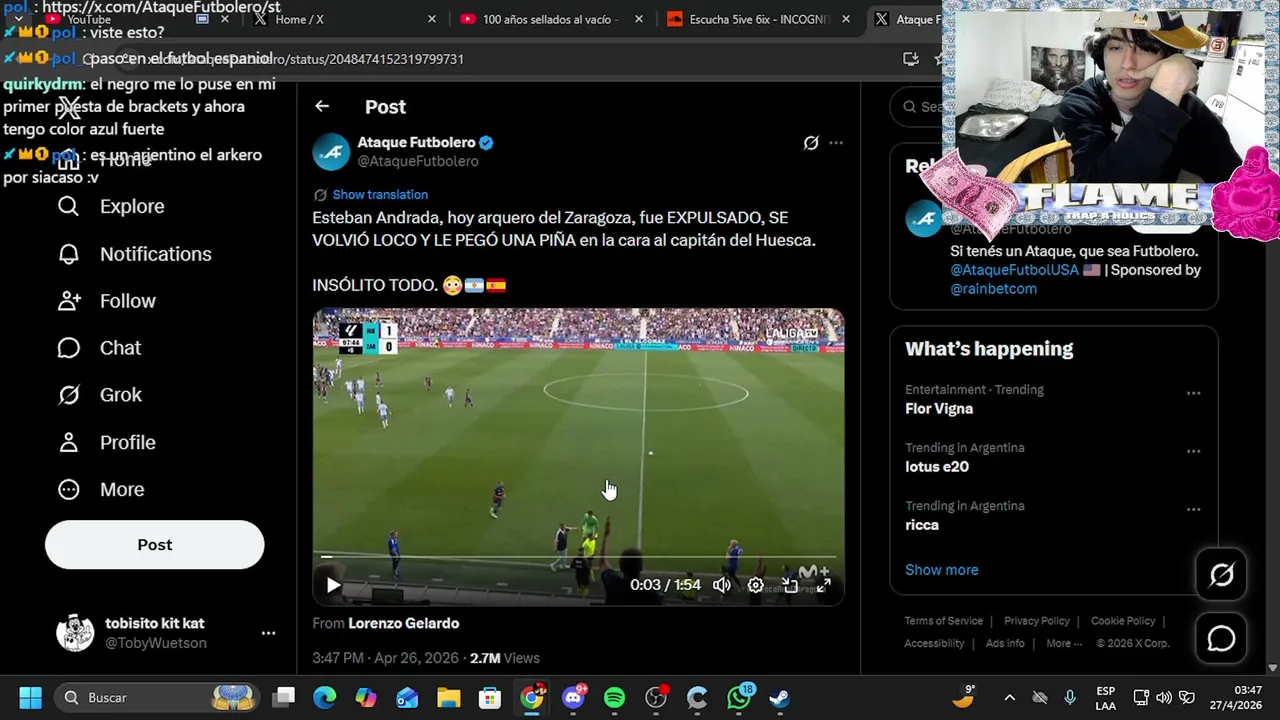Open the floating Grok button
Viewport: 1280px width, 720px height.
click(1222, 575)
